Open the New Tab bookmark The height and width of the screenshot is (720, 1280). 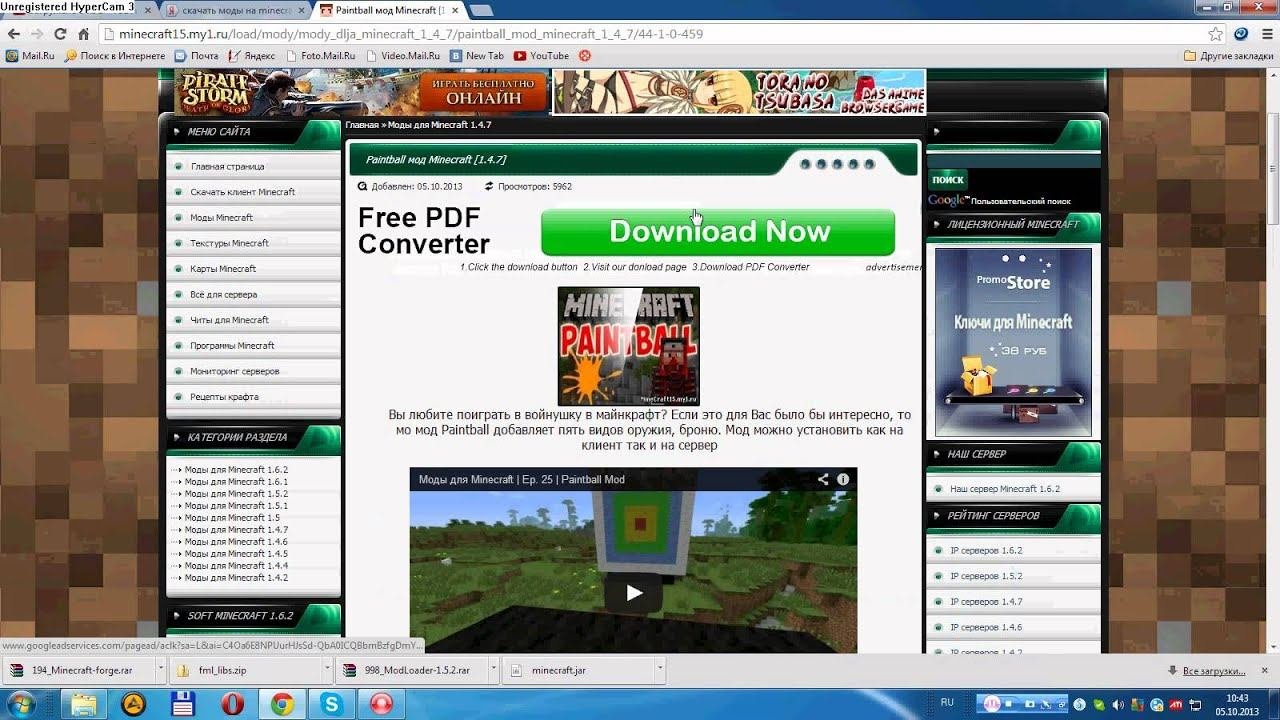[x=477, y=56]
